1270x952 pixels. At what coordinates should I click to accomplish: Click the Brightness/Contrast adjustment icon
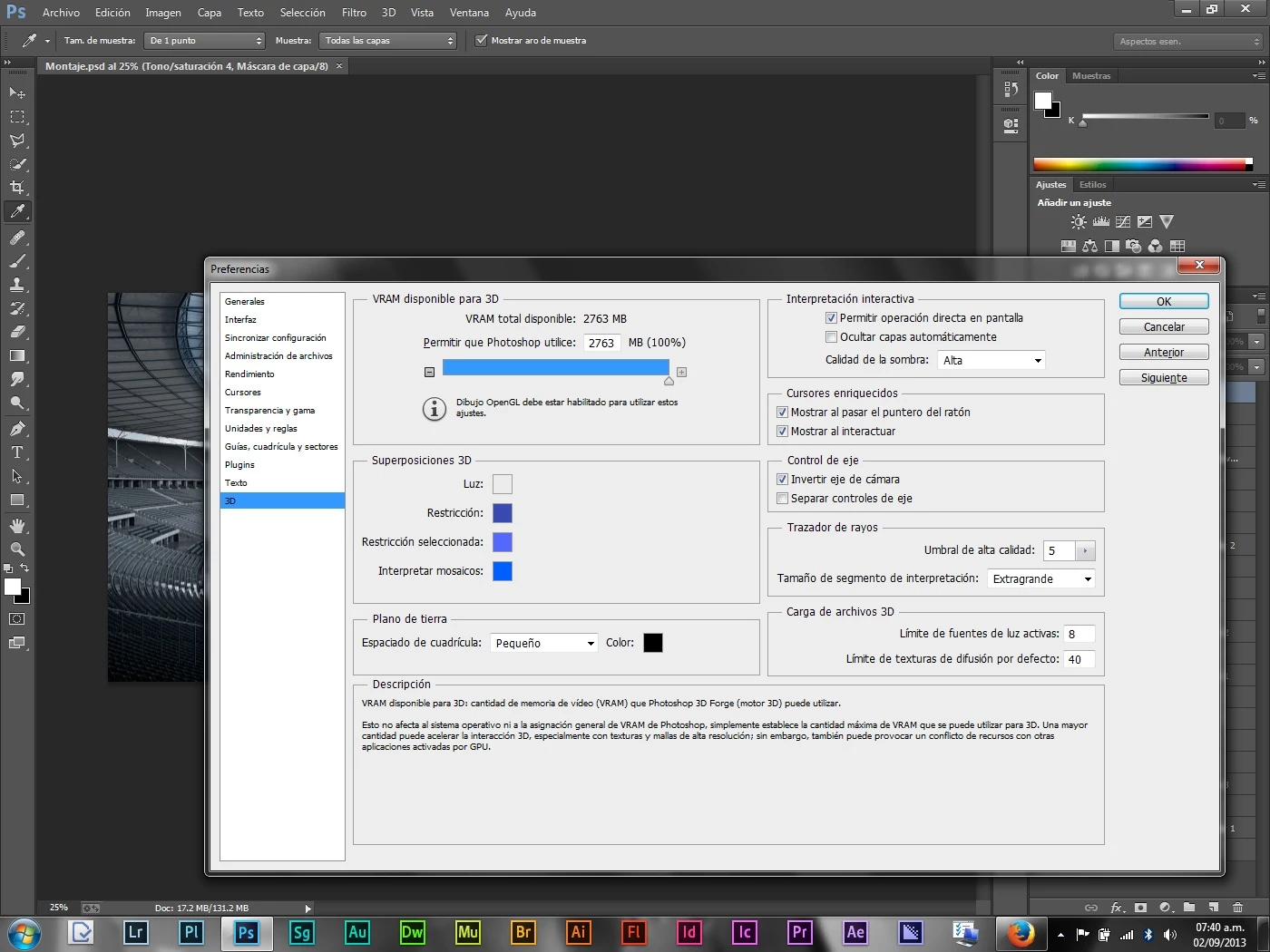click(x=1078, y=221)
